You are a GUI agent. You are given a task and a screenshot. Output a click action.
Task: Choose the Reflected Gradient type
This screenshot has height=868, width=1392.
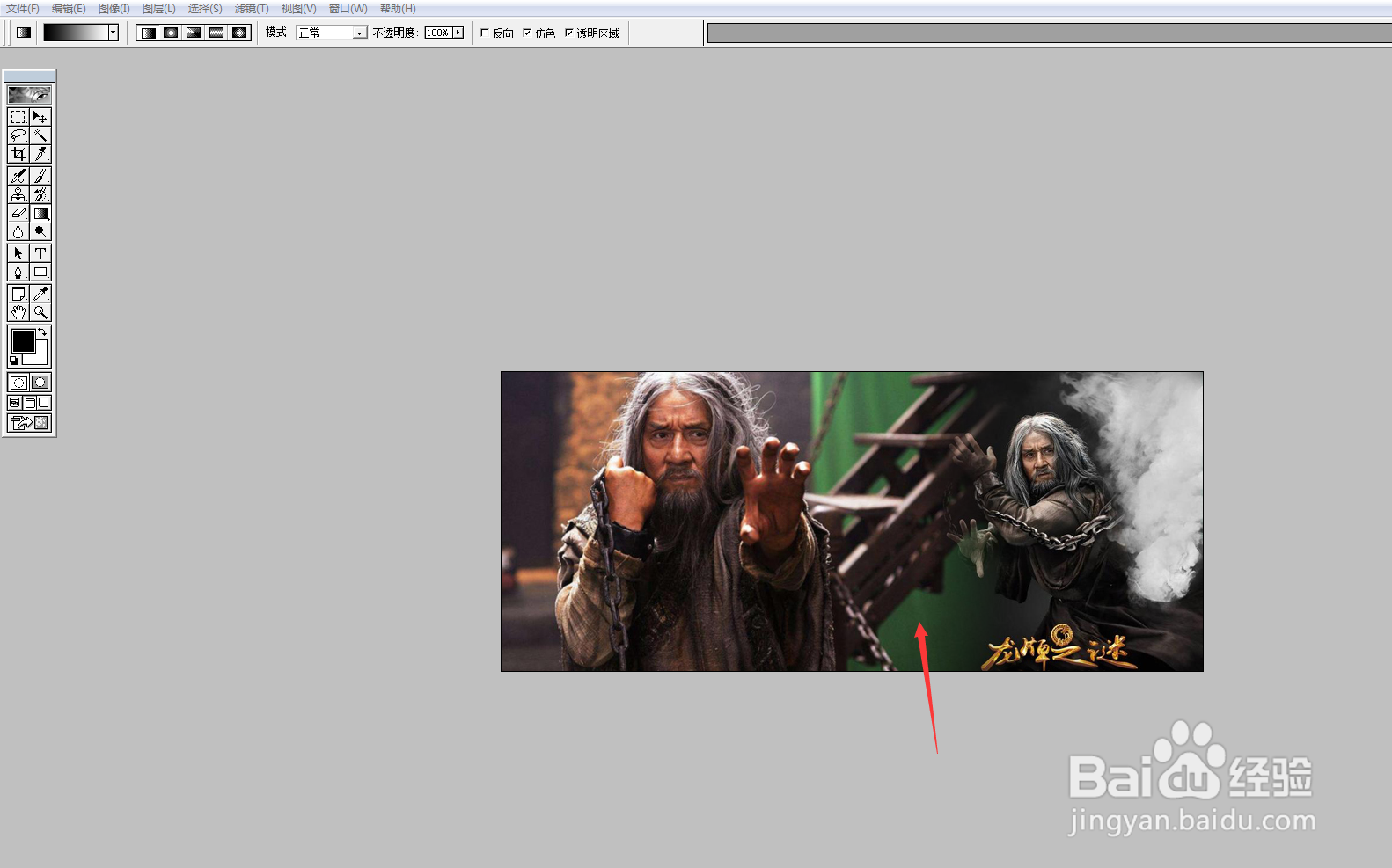[216, 33]
